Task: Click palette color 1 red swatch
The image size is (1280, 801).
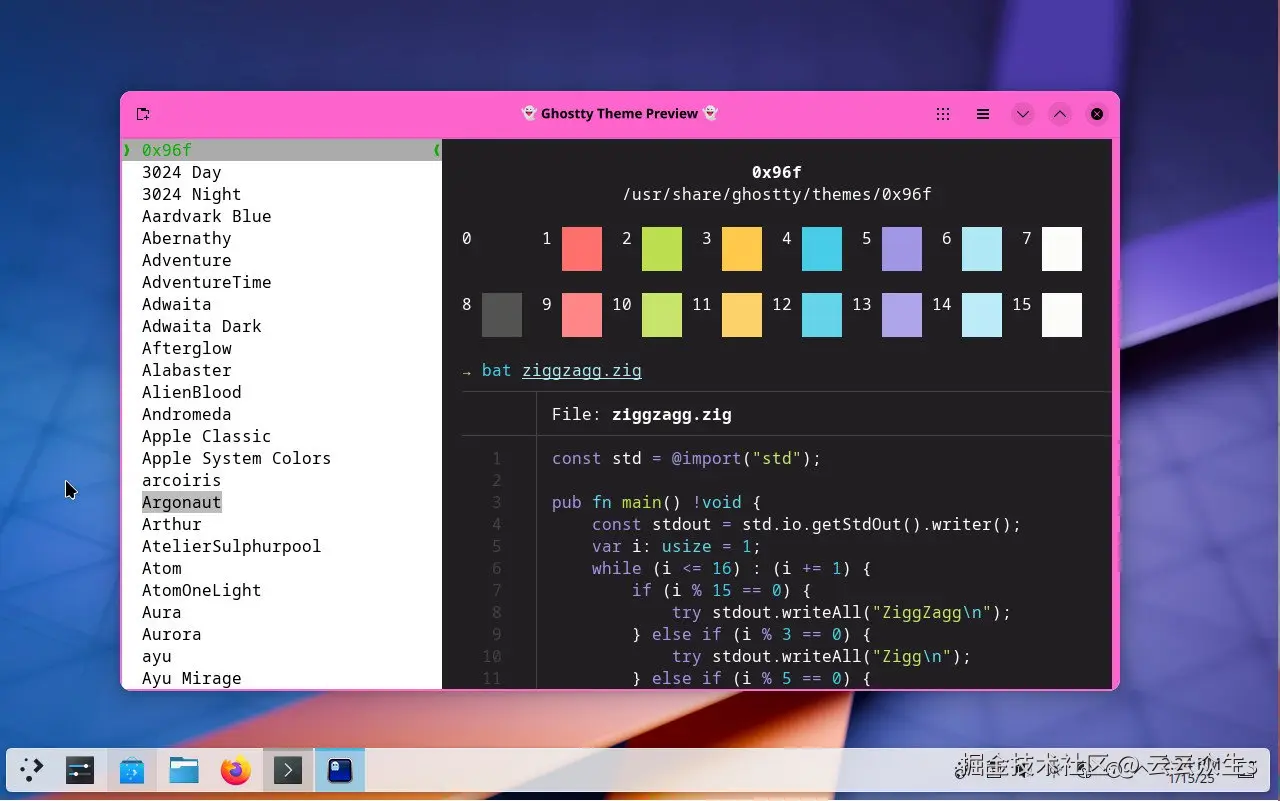Action: (x=582, y=249)
